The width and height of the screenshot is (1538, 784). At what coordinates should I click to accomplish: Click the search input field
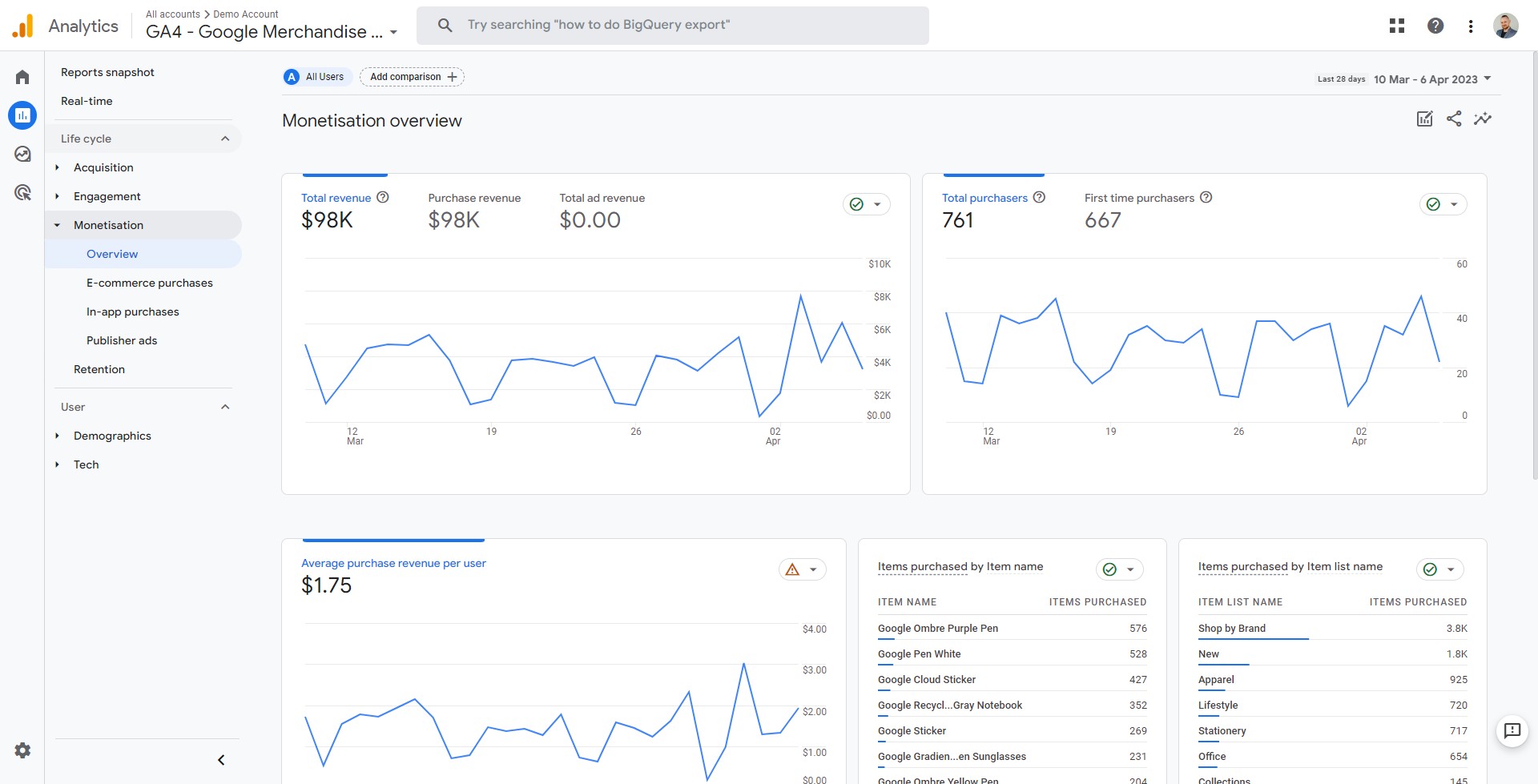pyautogui.click(x=673, y=25)
